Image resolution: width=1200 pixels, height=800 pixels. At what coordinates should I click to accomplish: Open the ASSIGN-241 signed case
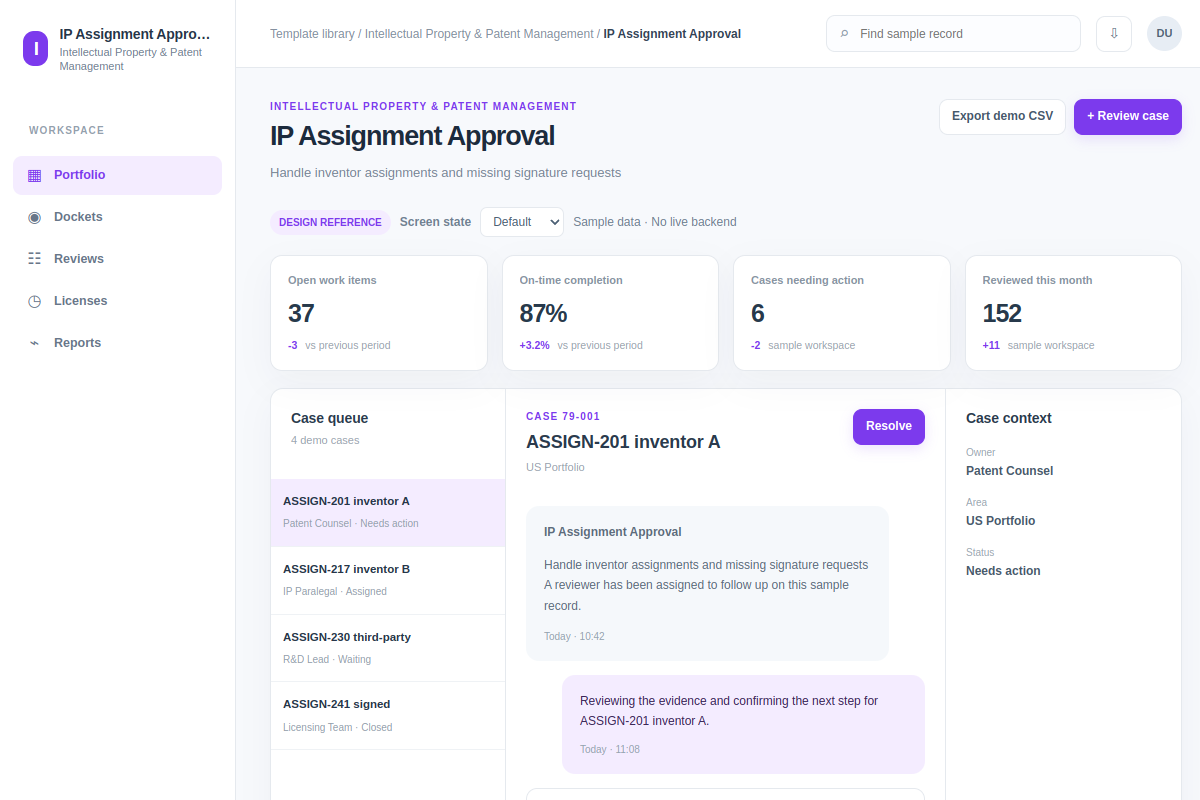(388, 716)
